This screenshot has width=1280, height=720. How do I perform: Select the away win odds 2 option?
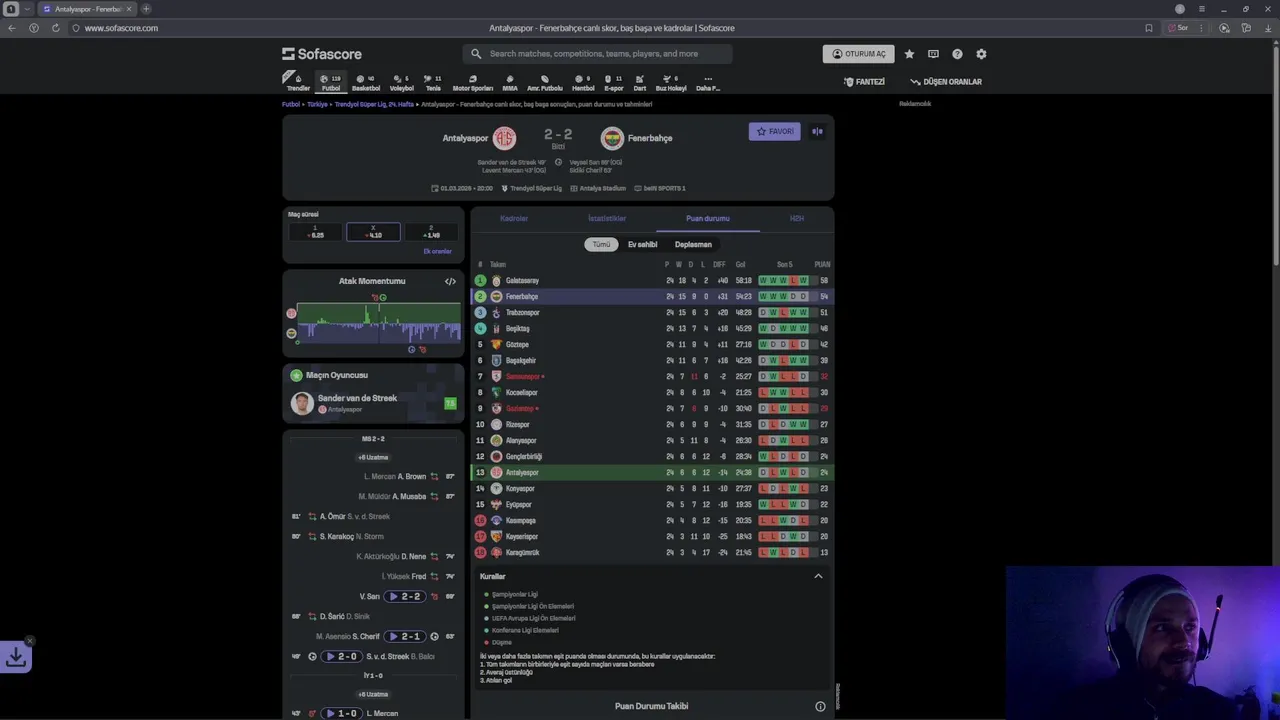(431, 232)
